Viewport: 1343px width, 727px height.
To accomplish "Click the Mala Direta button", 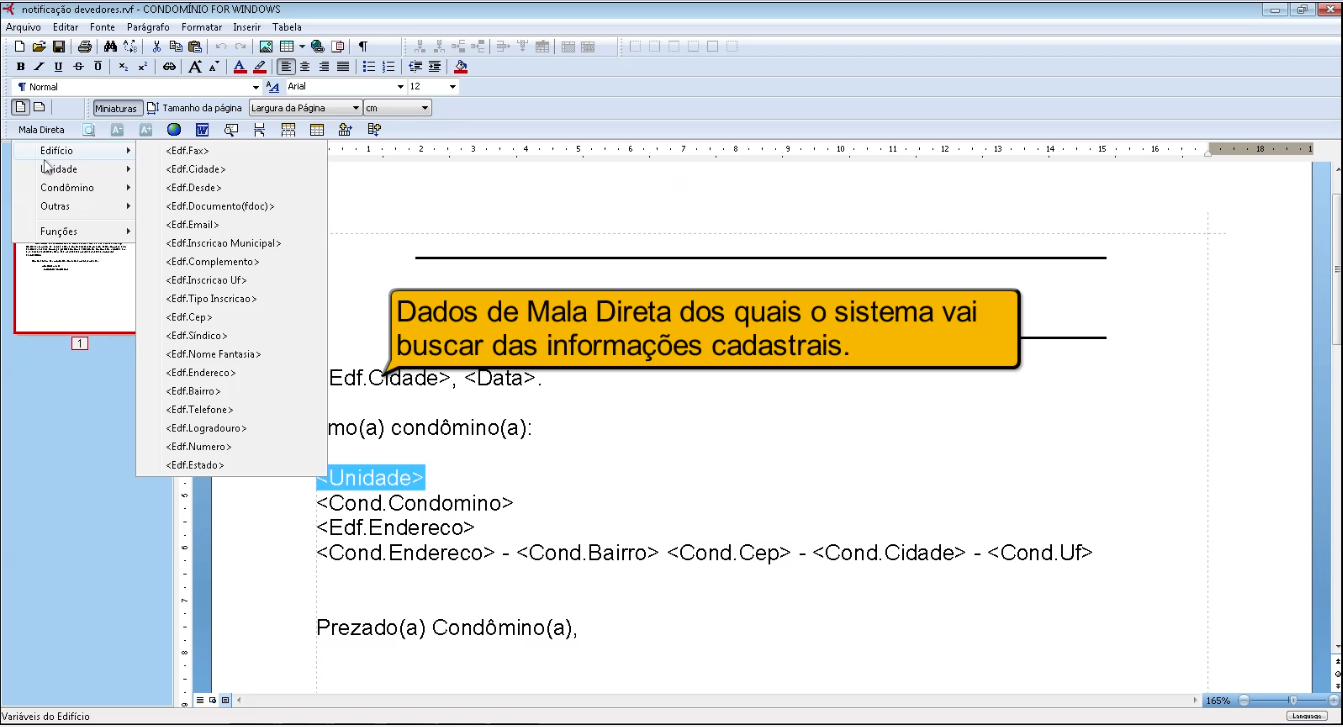I will 41,130.
